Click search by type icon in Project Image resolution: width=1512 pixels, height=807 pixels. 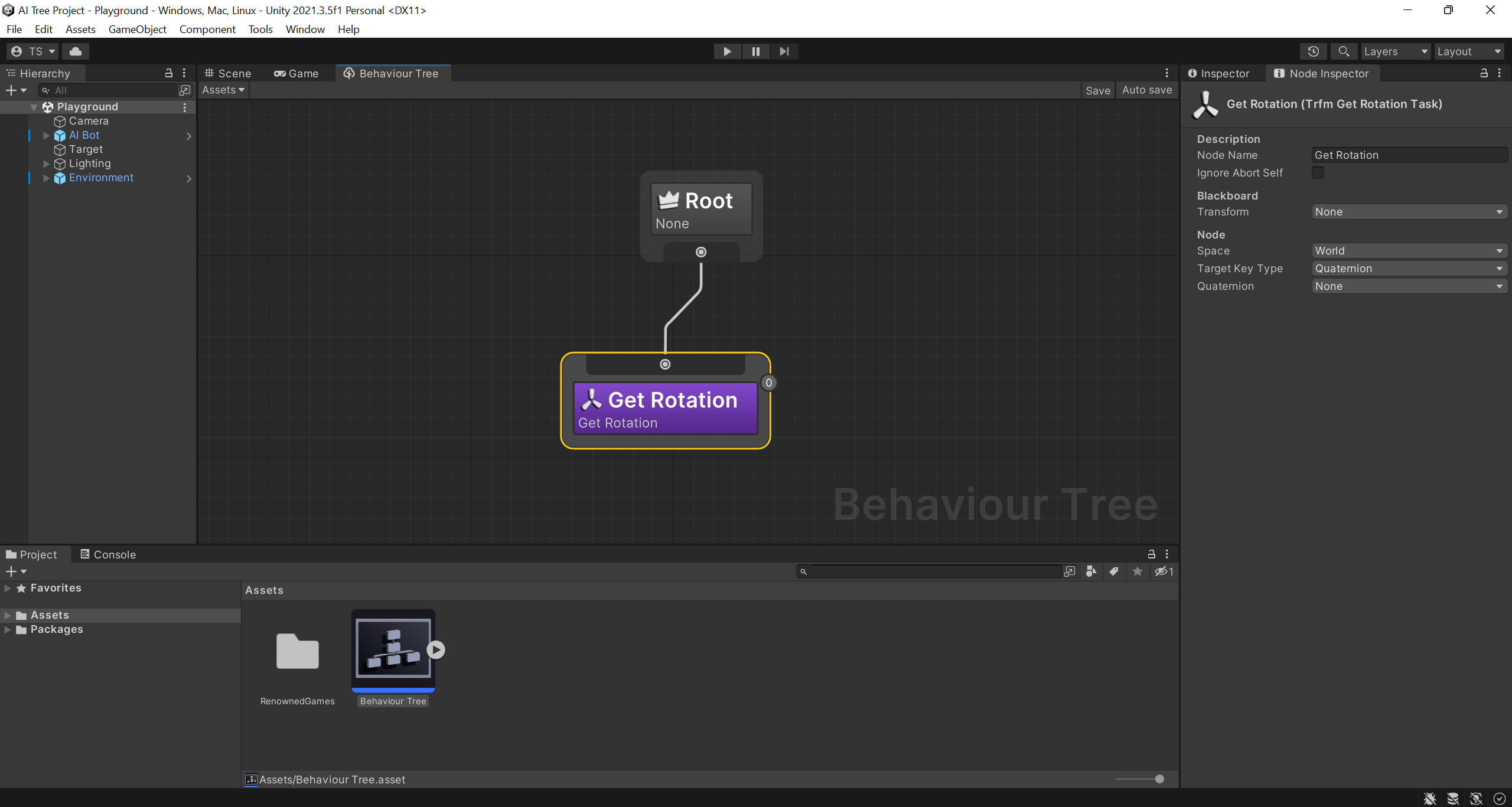[x=1091, y=571]
